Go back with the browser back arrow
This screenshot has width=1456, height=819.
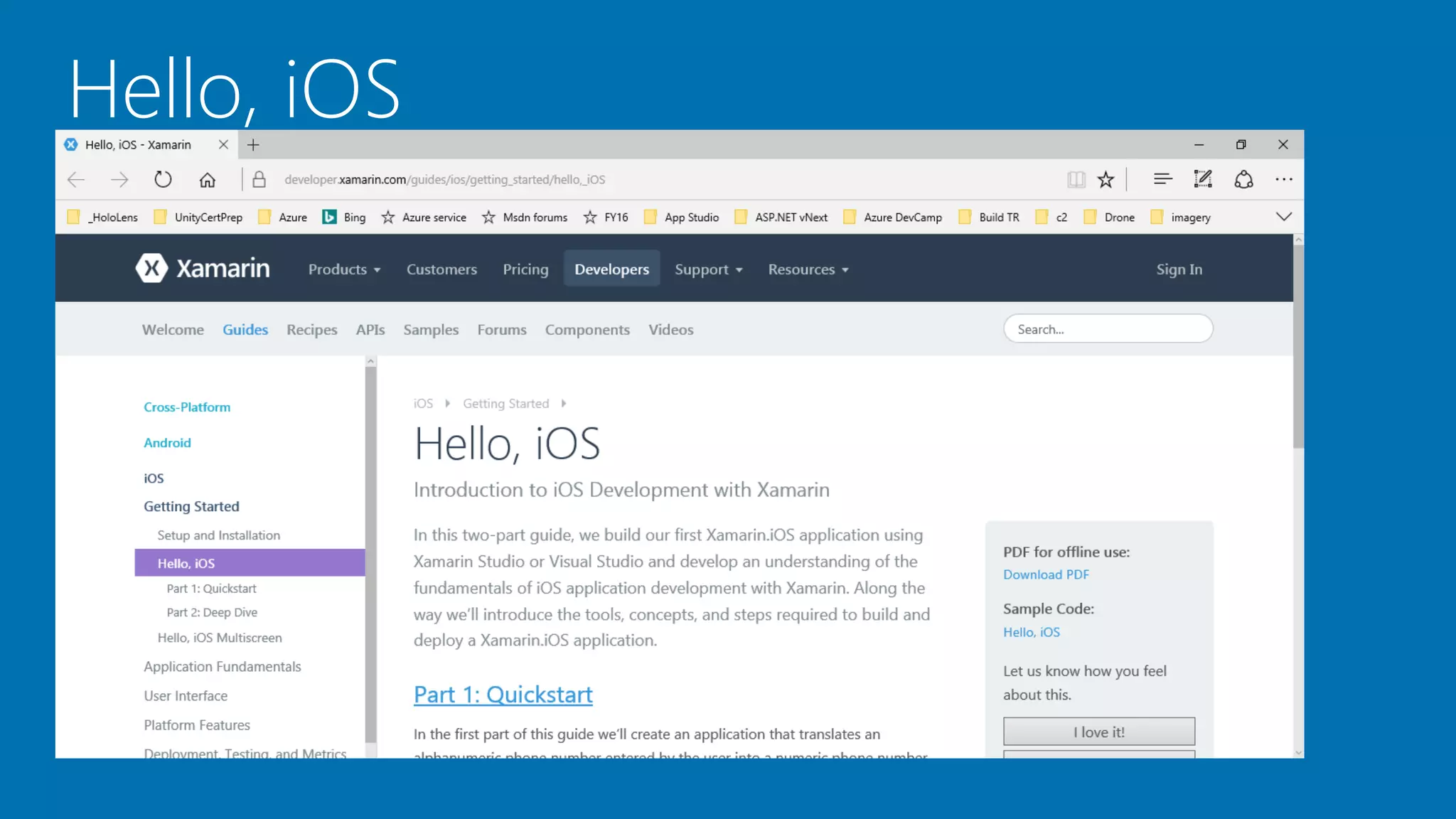(76, 180)
